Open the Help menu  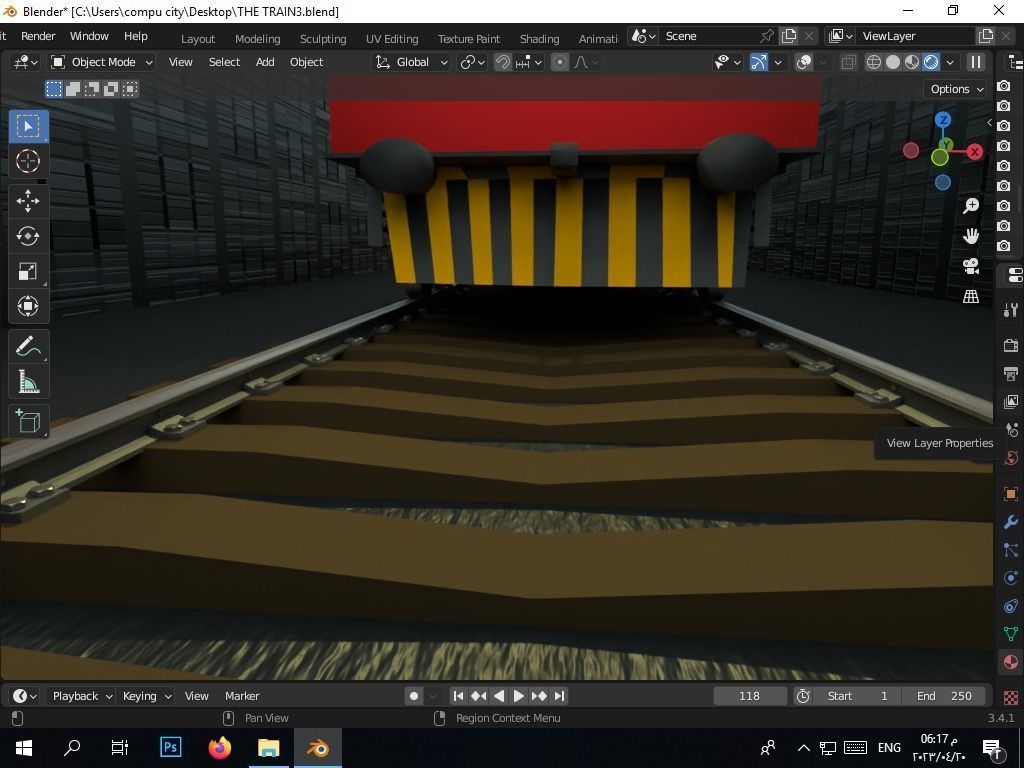pos(136,36)
